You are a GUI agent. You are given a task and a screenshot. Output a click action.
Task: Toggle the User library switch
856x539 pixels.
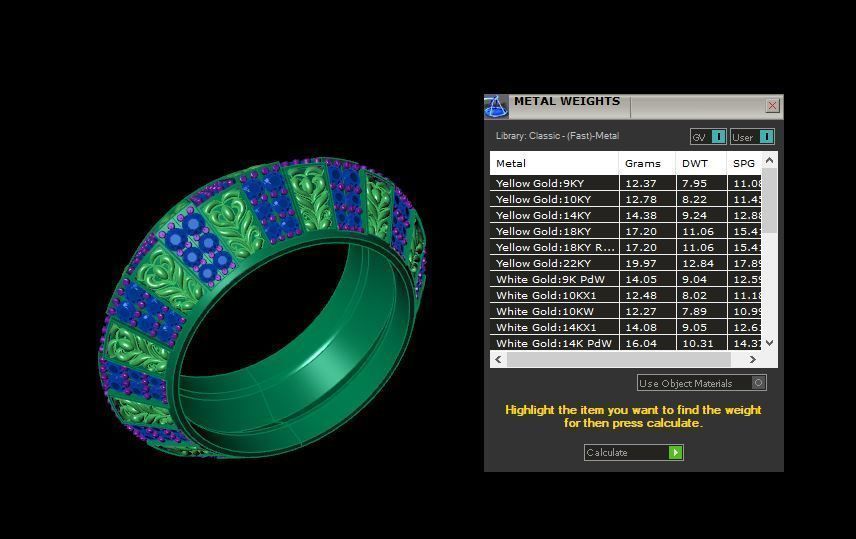click(x=752, y=137)
